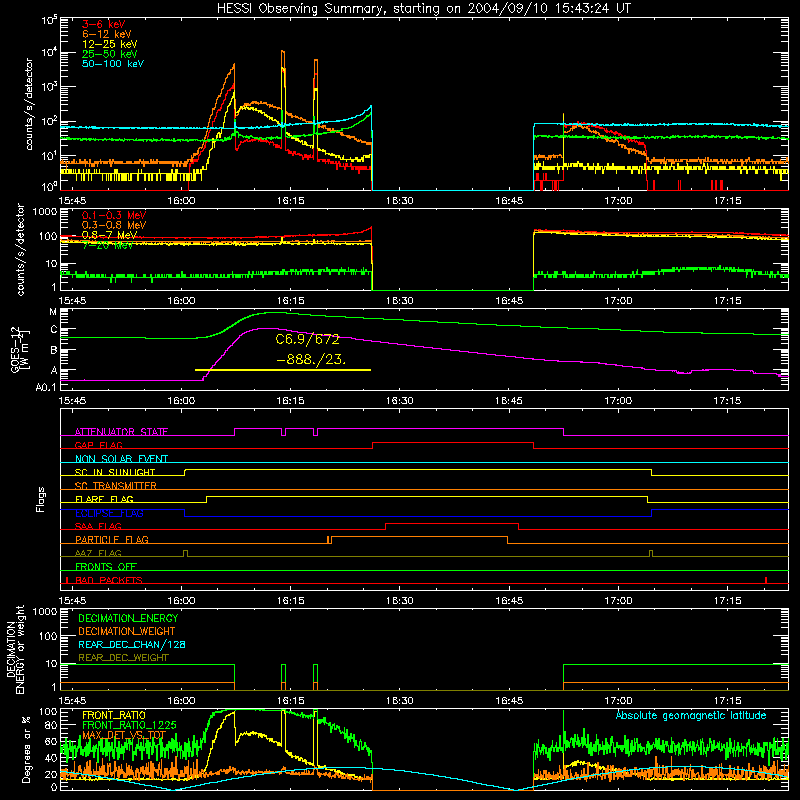The height and width of the screenshot is (800, 800).
Task: Select the ECLIPSE_FLAG label
Action: (109, 513)
